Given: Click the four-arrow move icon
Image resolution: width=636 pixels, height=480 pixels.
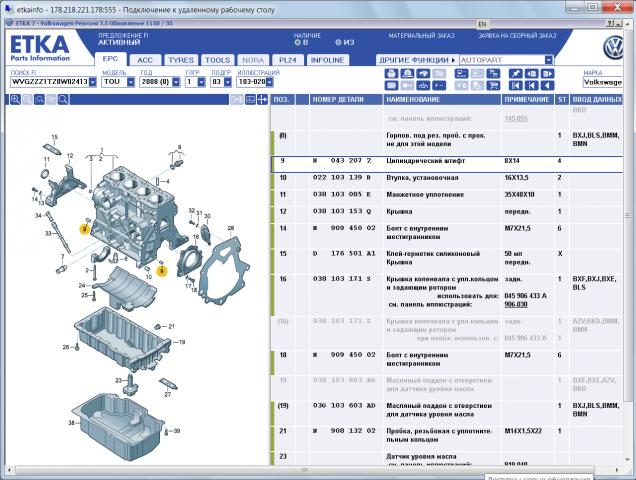Looking at the screenshot, I should click(262, 99).
